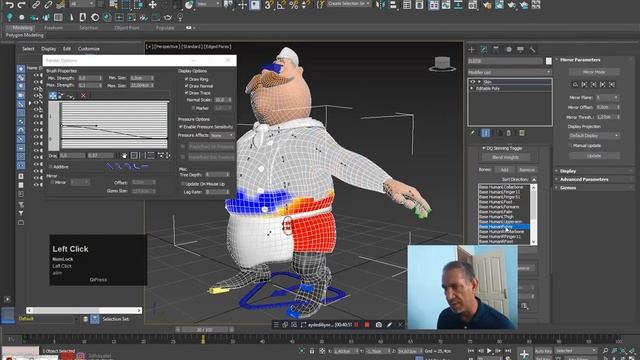Open the Pressure Affects dropdown
Viewport: 640px width, 360px height.
(x=222, y=135)
